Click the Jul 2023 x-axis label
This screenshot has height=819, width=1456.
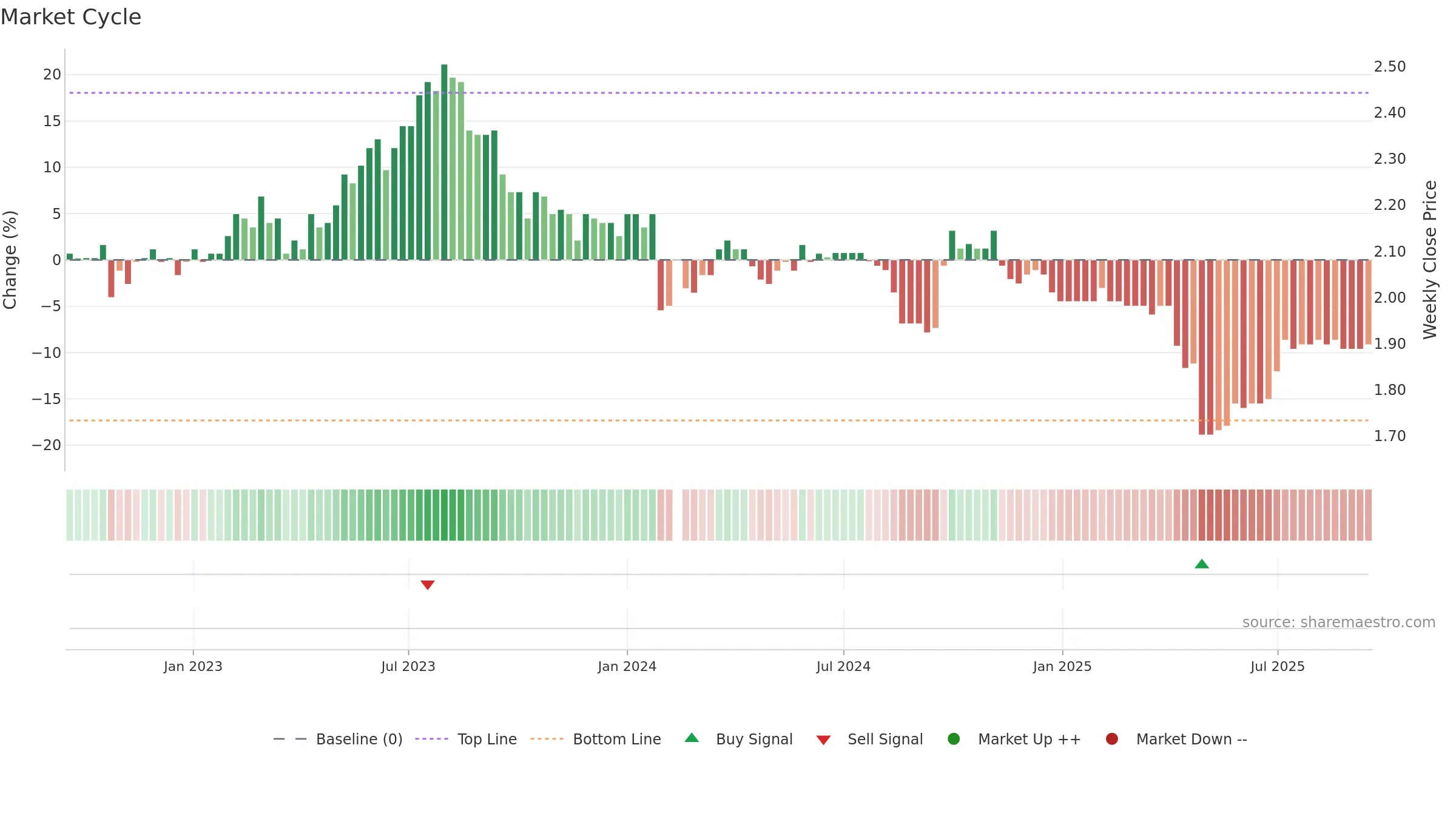coord(408,667)
